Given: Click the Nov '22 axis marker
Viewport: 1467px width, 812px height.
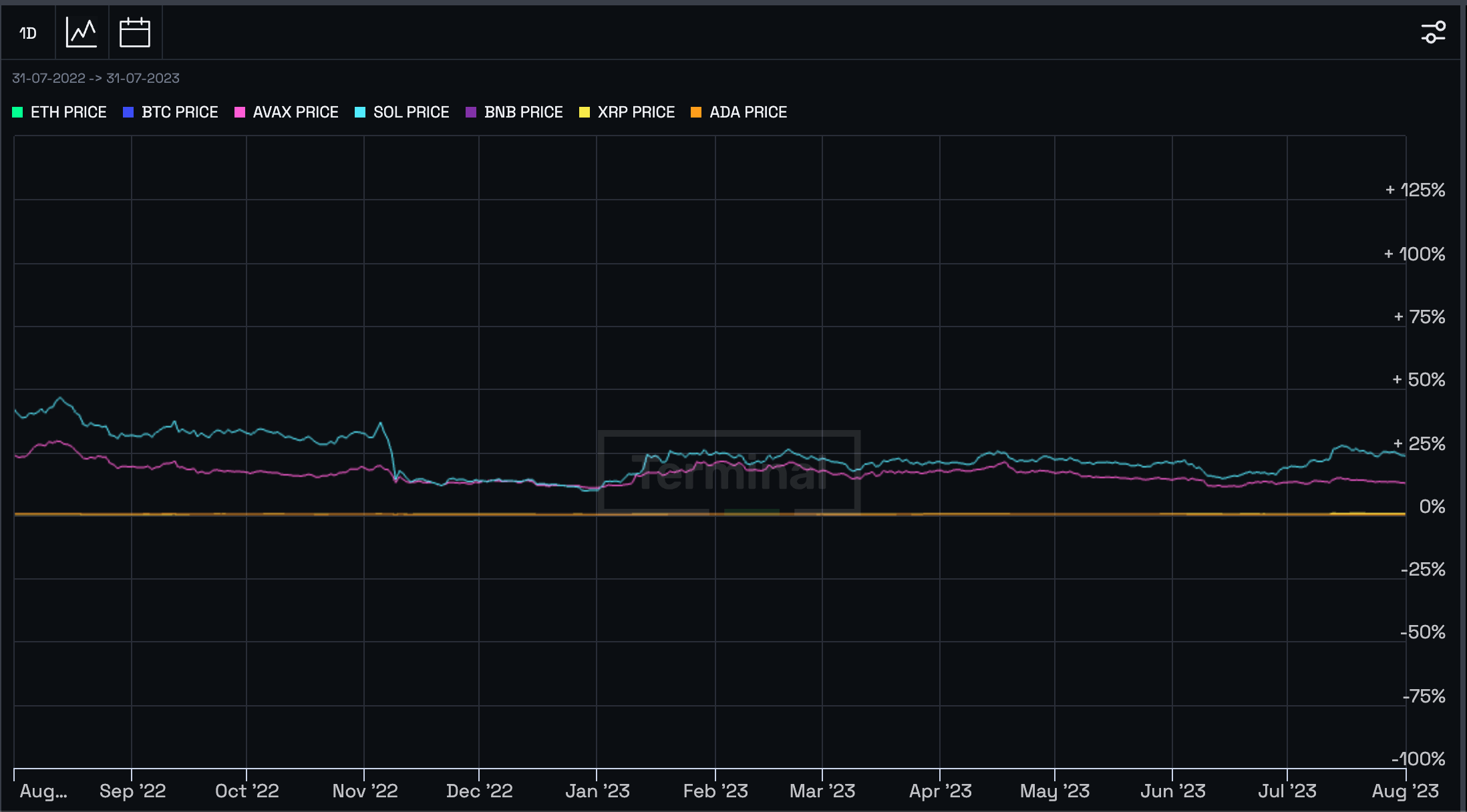Looking at the screenshot, I should [x=365, y=791].
